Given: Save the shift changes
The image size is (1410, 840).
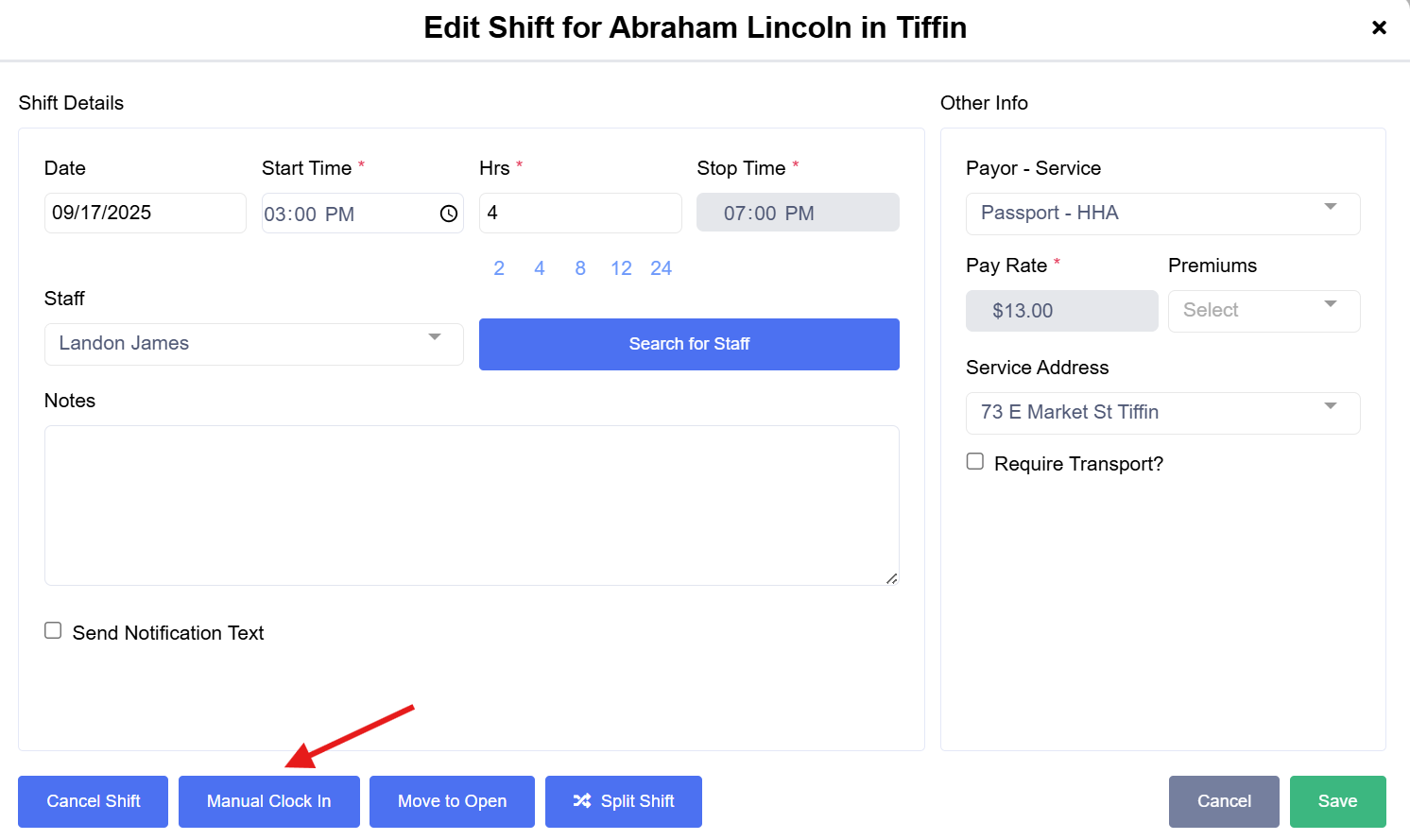Looking at the screenshot, I should click(1337, 801).
